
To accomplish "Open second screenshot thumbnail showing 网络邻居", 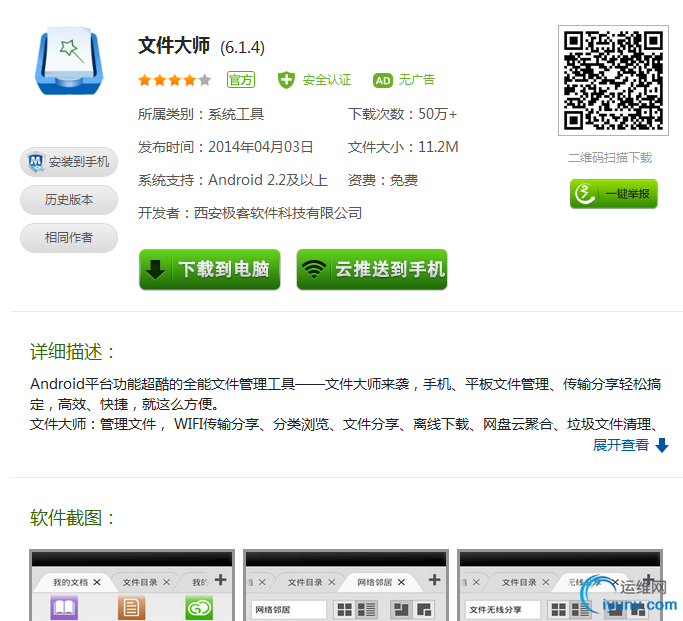I will pos(346,585).
